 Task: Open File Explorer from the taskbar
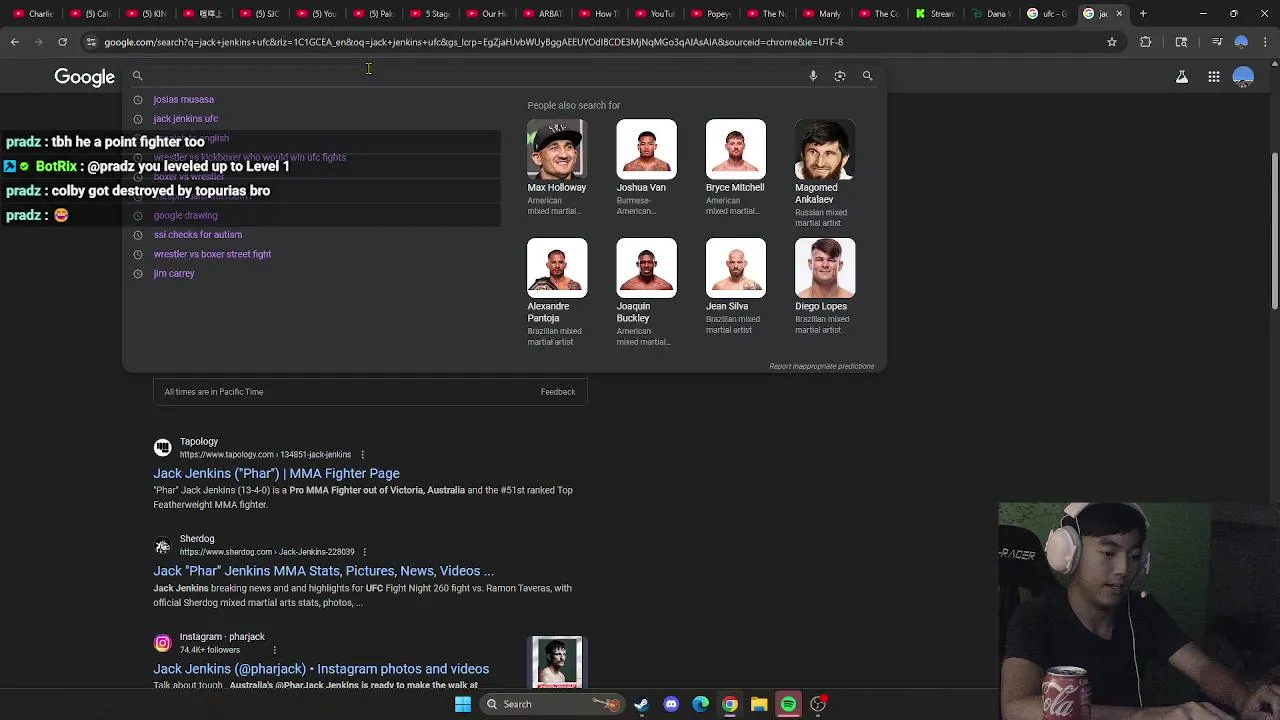[x=759, y=704]
